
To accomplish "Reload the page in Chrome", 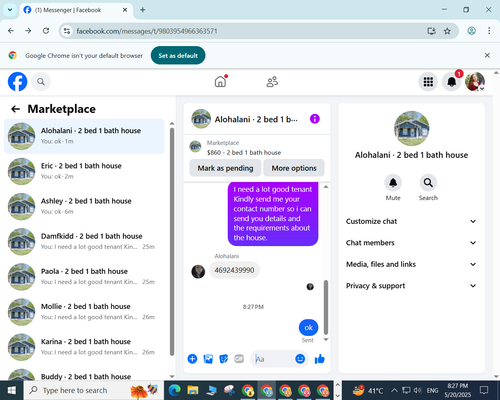I will tap(46, 31).
